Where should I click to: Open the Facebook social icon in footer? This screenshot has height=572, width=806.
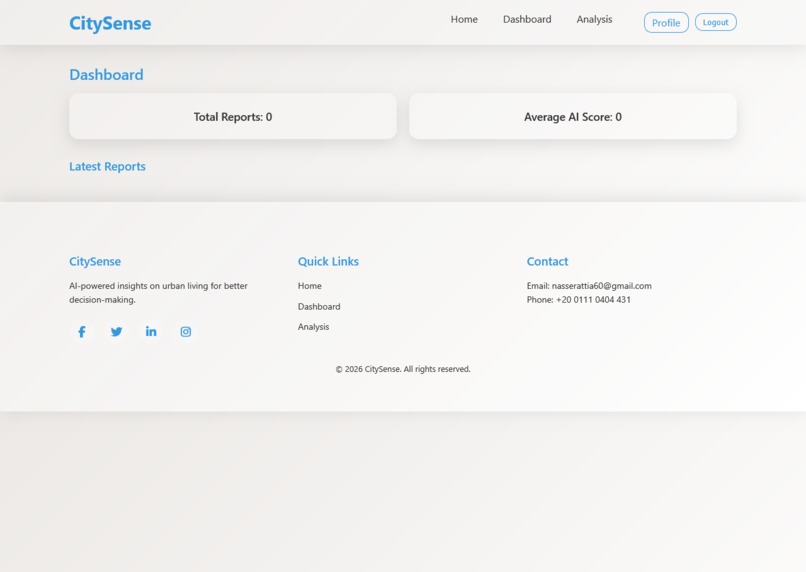pos(82,331)
